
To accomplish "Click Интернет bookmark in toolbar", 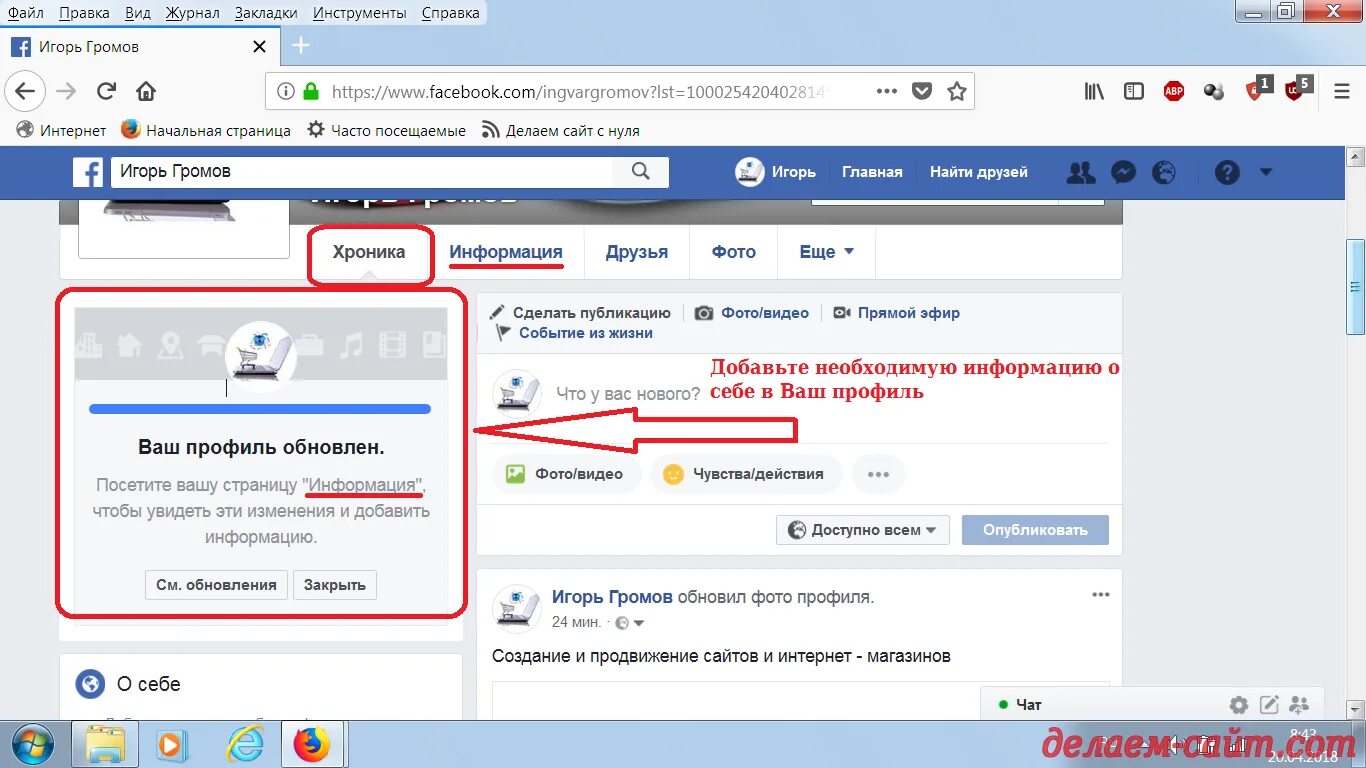I will pyautogui.click(x=62, y=130).
